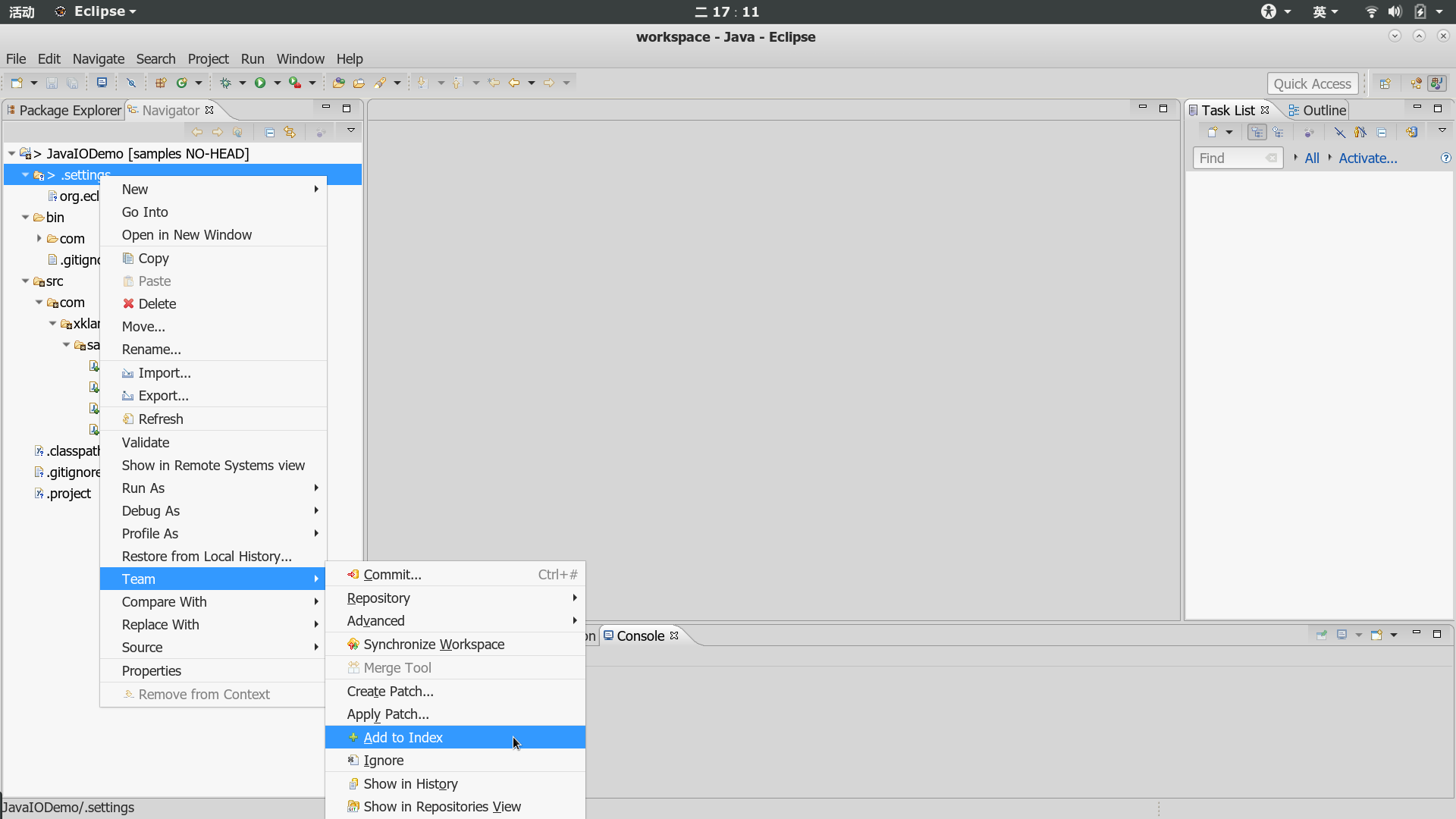This screenshot has height=819, width=1456.
Task: Click the Display Selected Console icon
Action: 1341,635
